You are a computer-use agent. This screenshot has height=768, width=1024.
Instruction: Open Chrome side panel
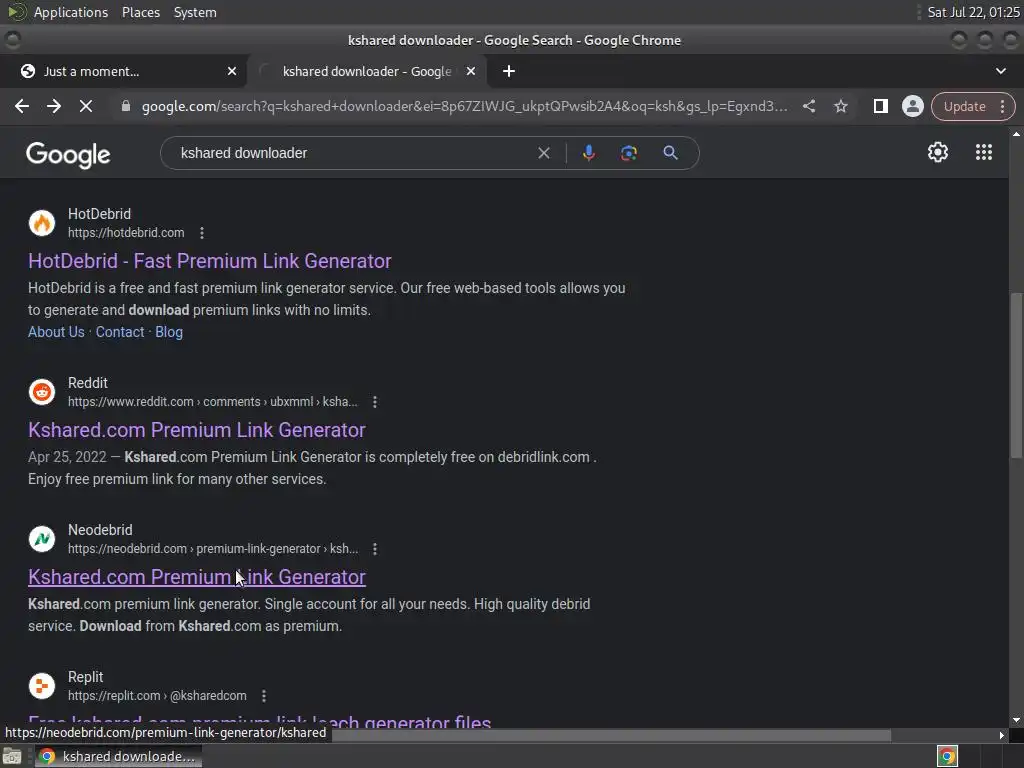pyautogui.click(x=880, y=106)
